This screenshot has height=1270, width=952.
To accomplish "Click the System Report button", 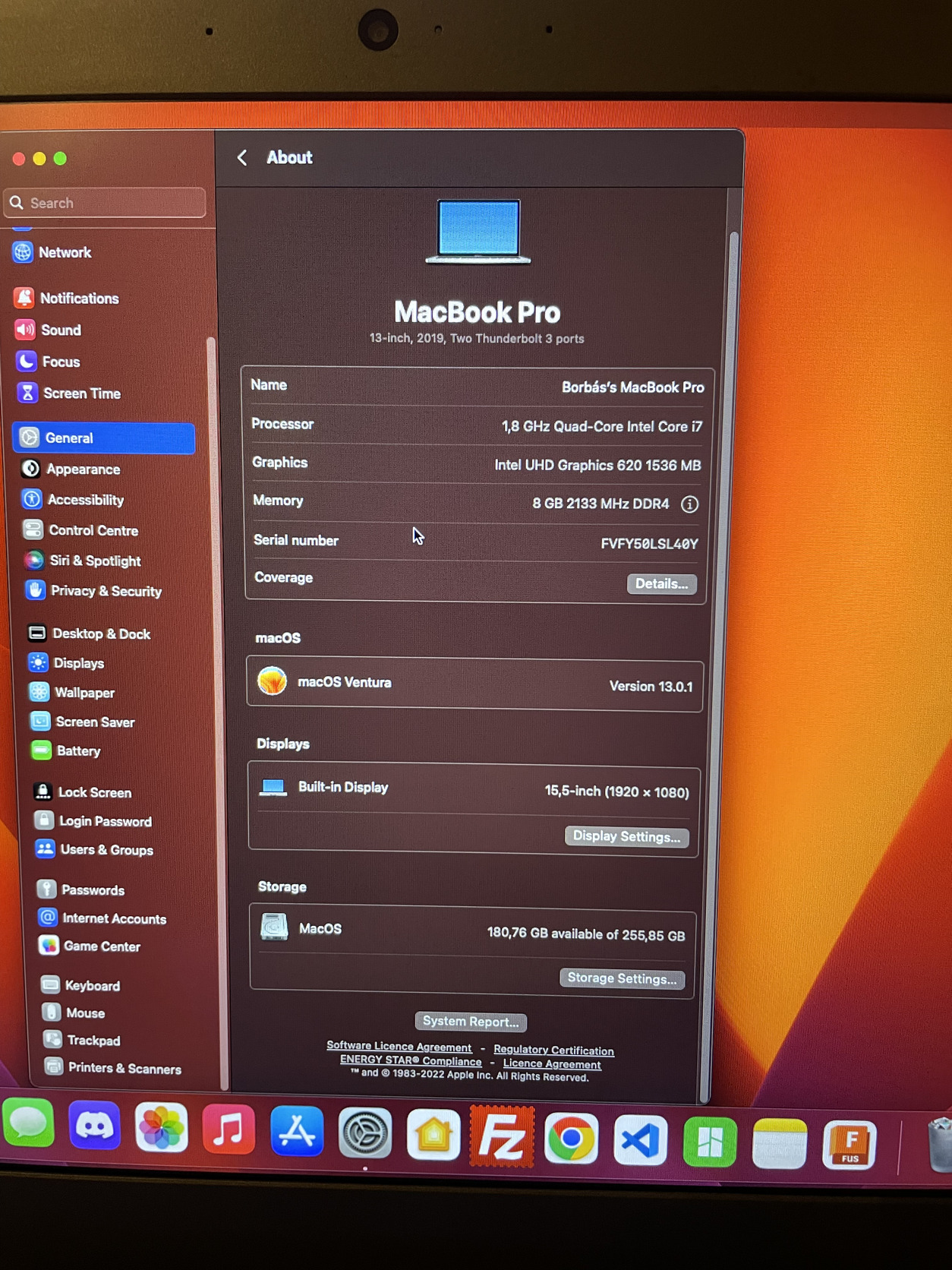I will (x=471, y=1022).
